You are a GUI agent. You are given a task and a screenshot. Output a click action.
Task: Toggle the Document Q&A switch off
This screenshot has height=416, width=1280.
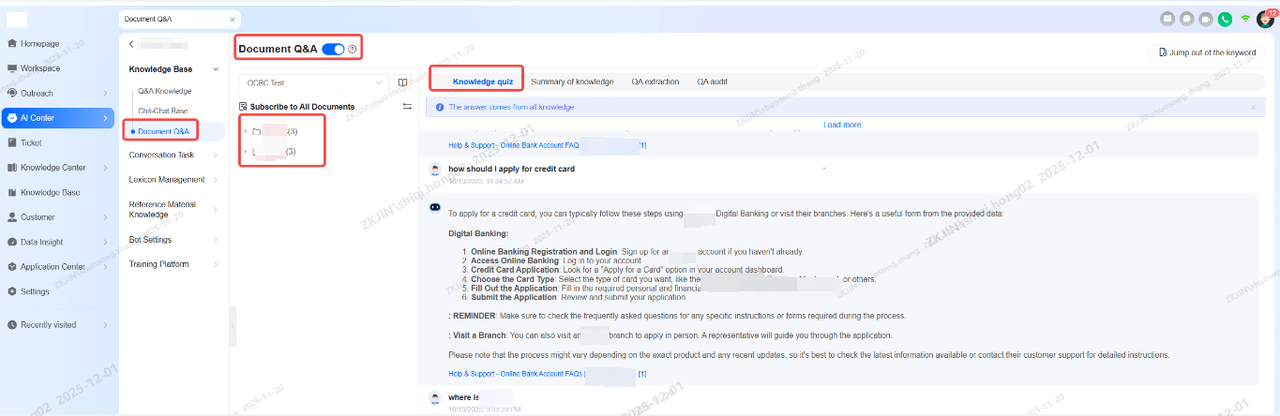pyautogui.click(x=333, y=49)
